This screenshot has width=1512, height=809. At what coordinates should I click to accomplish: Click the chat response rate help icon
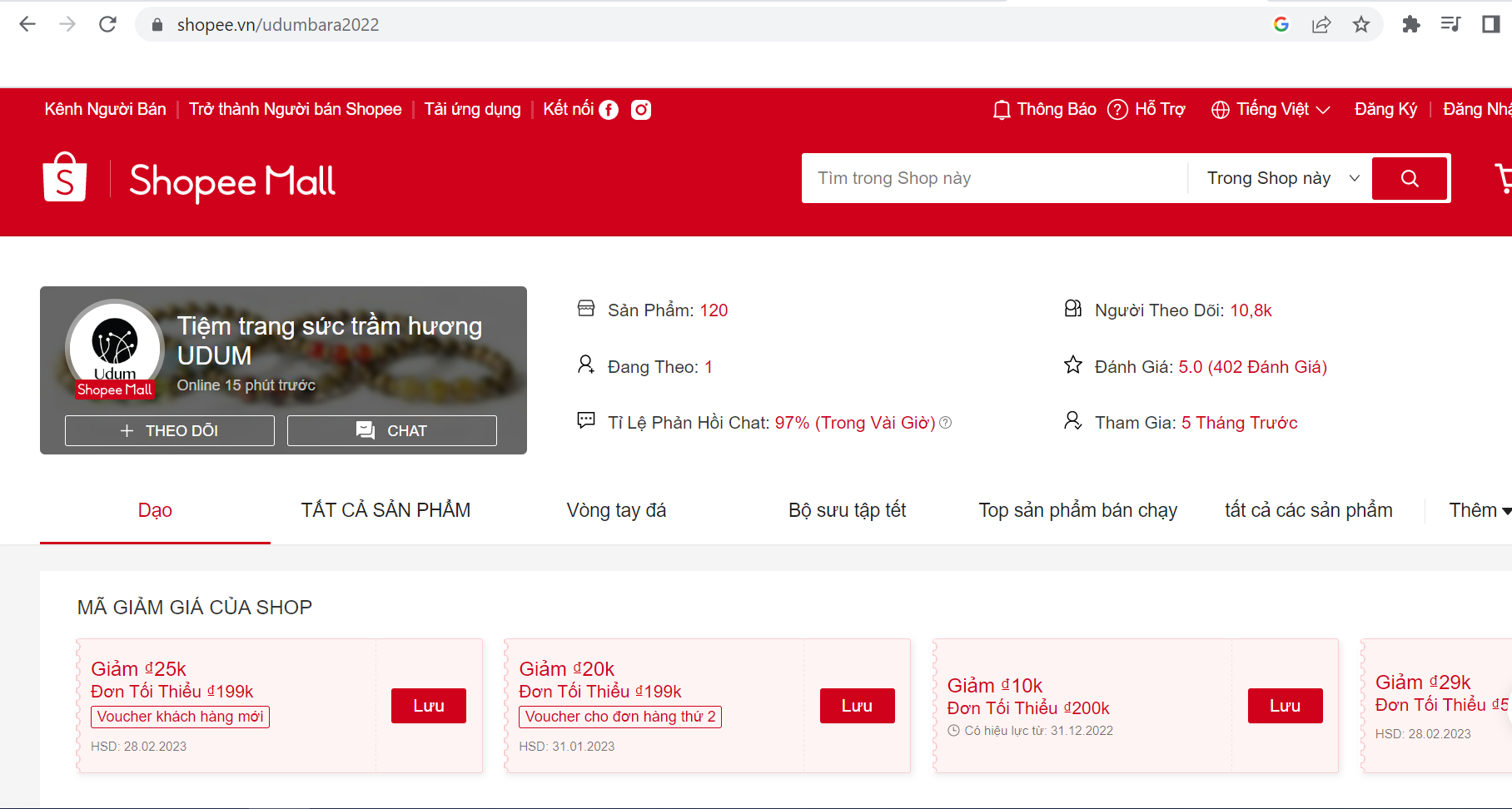point(946,423)
